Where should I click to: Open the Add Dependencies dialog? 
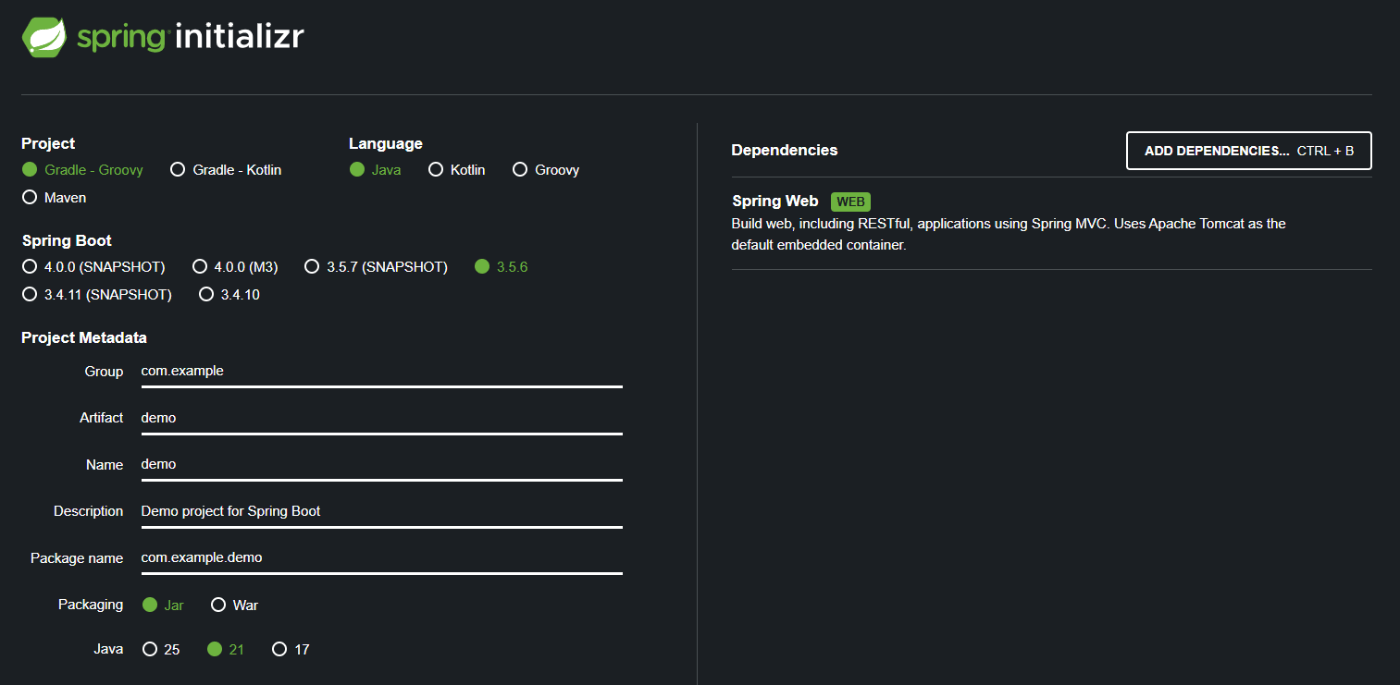1249,151
